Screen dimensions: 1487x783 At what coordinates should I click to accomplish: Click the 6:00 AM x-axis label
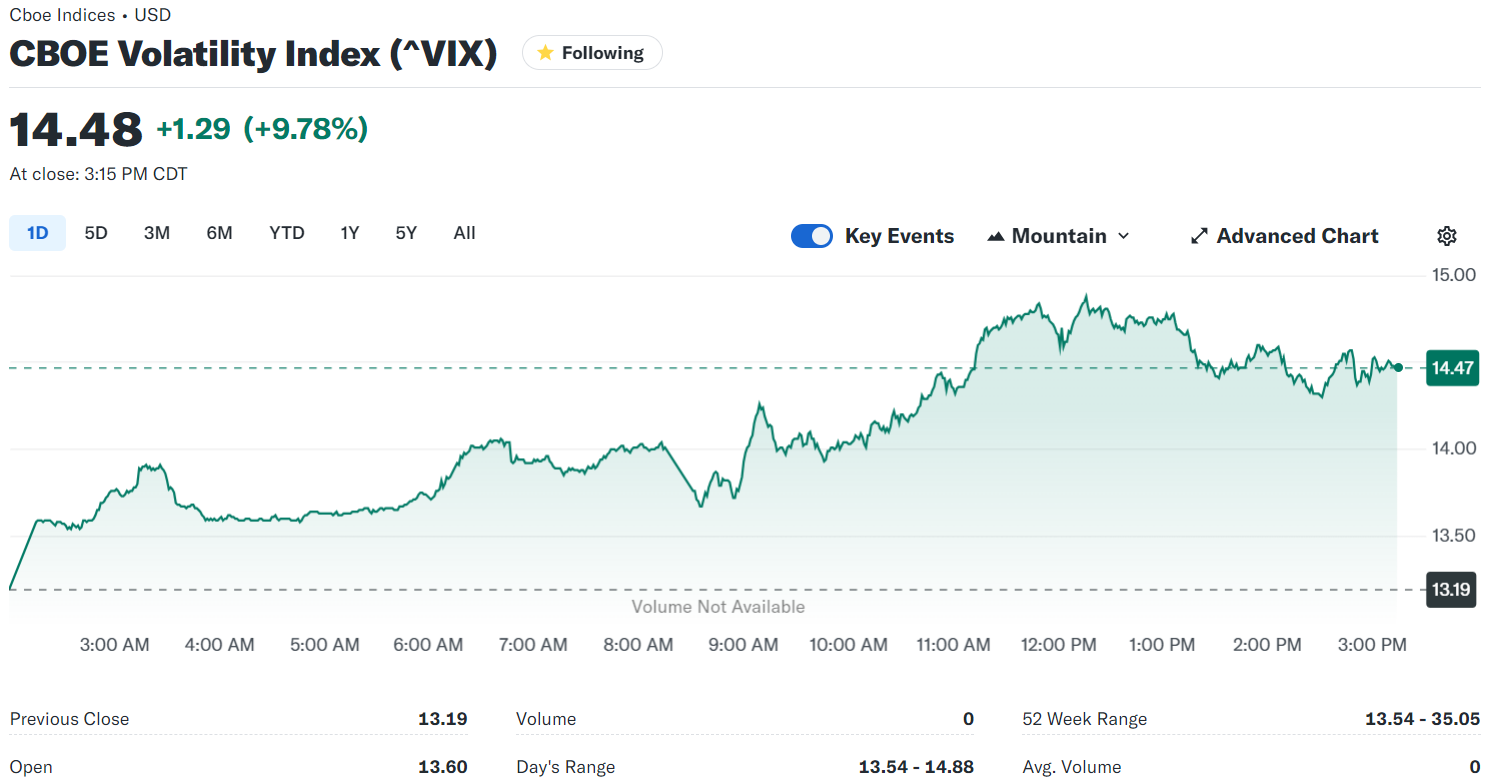tap(429, 645)
